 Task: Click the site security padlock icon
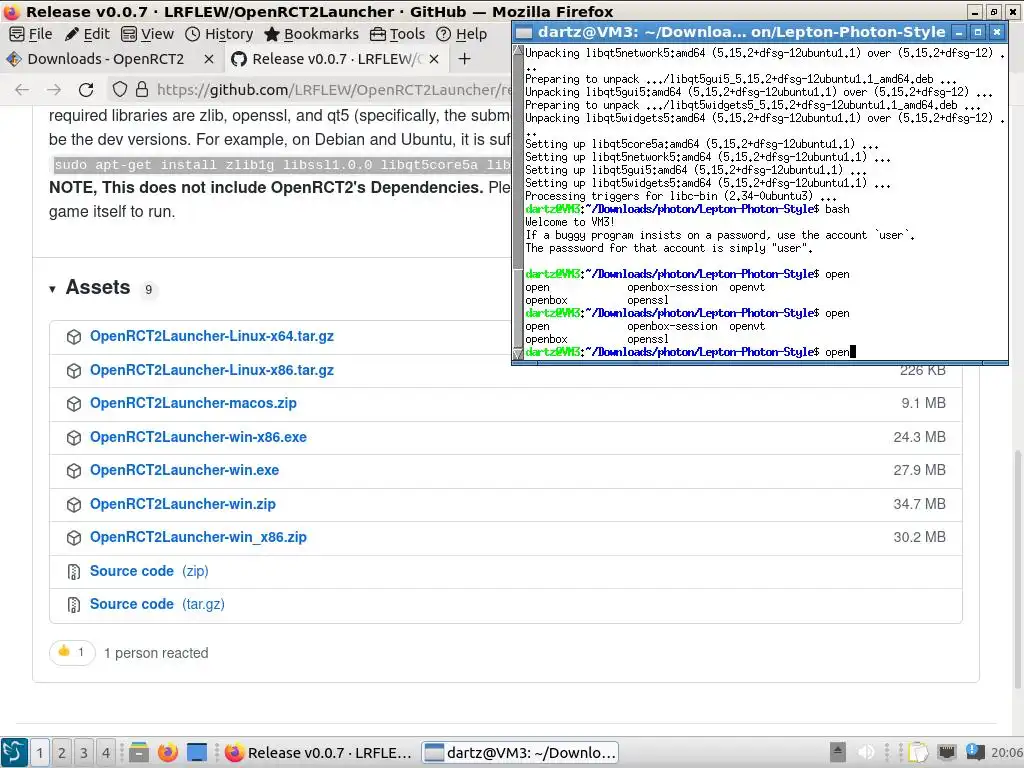tap(142, 89)
